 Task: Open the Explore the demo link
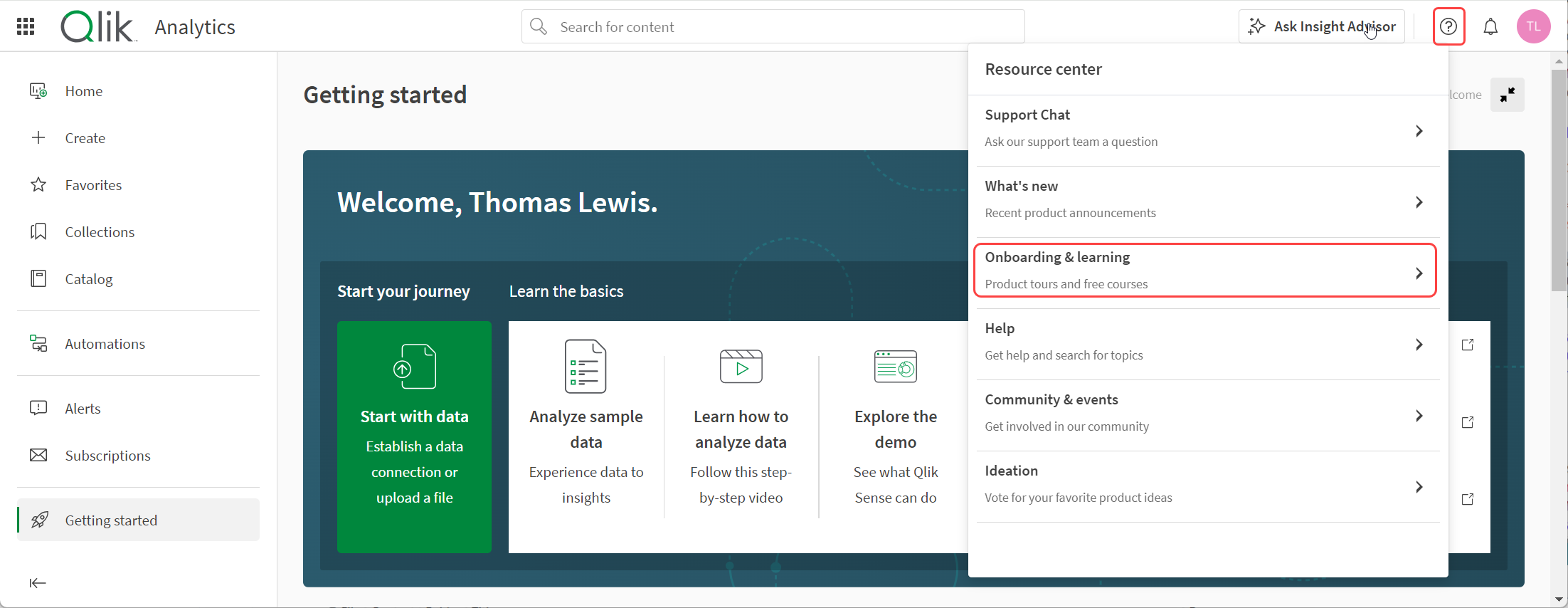(x=896, y=429)
